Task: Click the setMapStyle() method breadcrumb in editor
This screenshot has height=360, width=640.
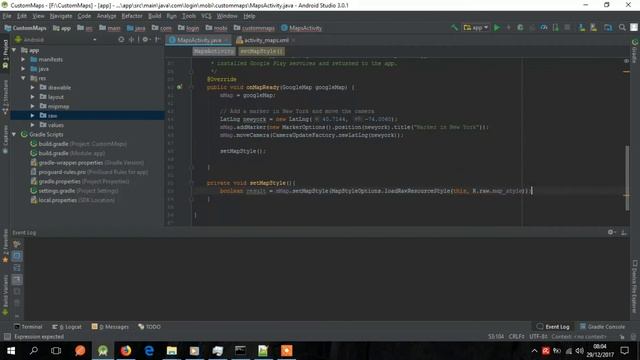Action: pyautogui.click(x=261, y=51)
